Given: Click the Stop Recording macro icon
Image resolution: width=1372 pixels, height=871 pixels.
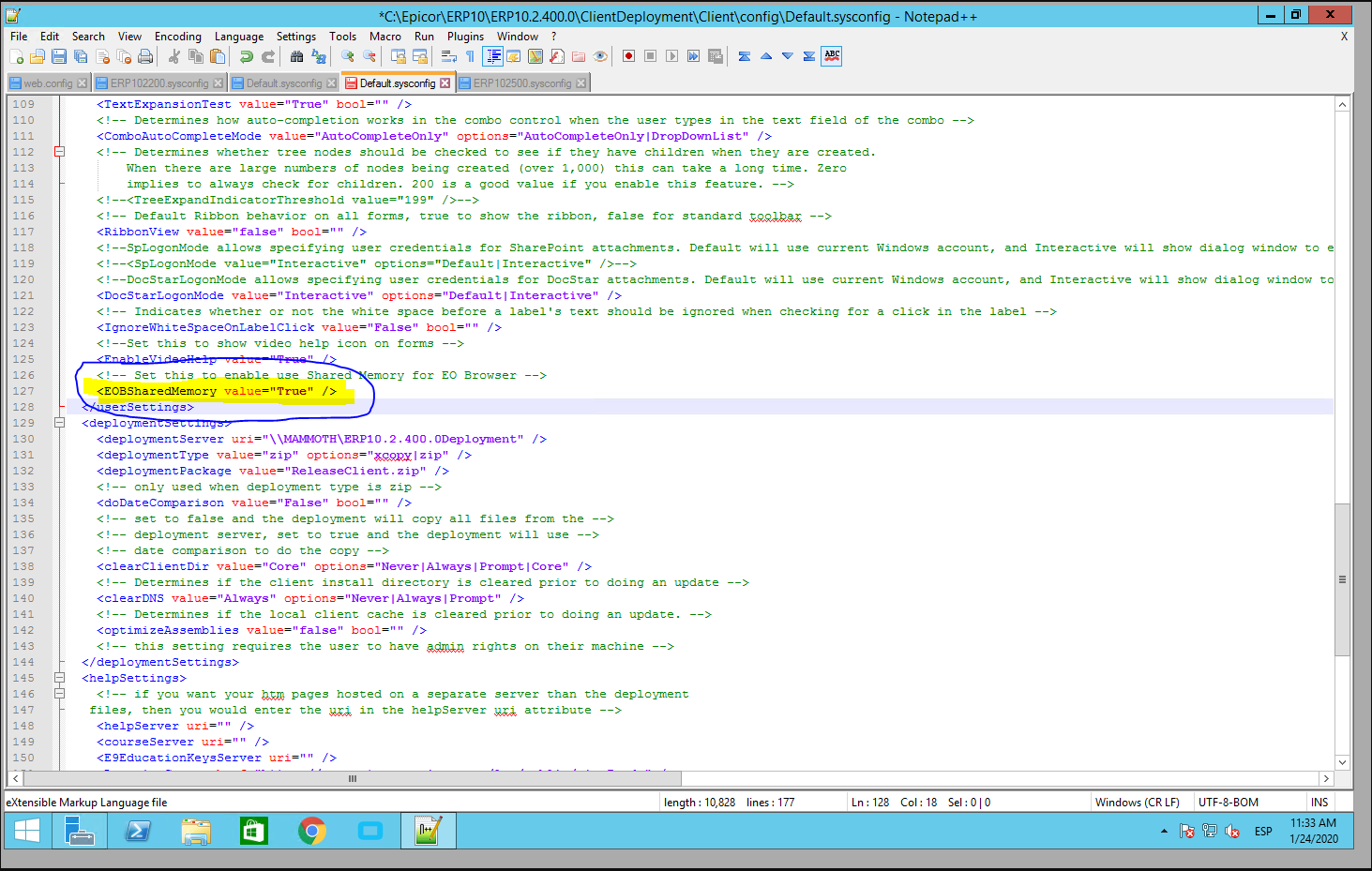Looking at the screenshot, I should pos(650,56).
